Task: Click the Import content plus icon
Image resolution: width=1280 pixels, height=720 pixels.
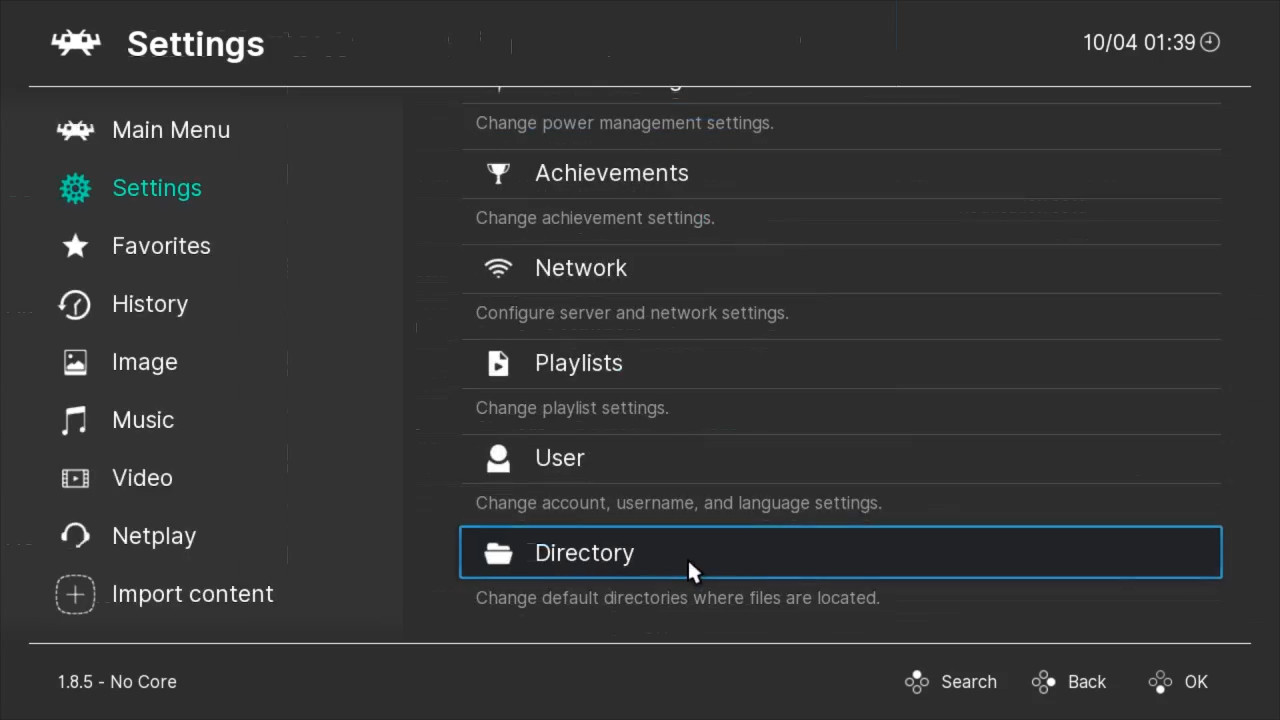Action: [75, 594]
